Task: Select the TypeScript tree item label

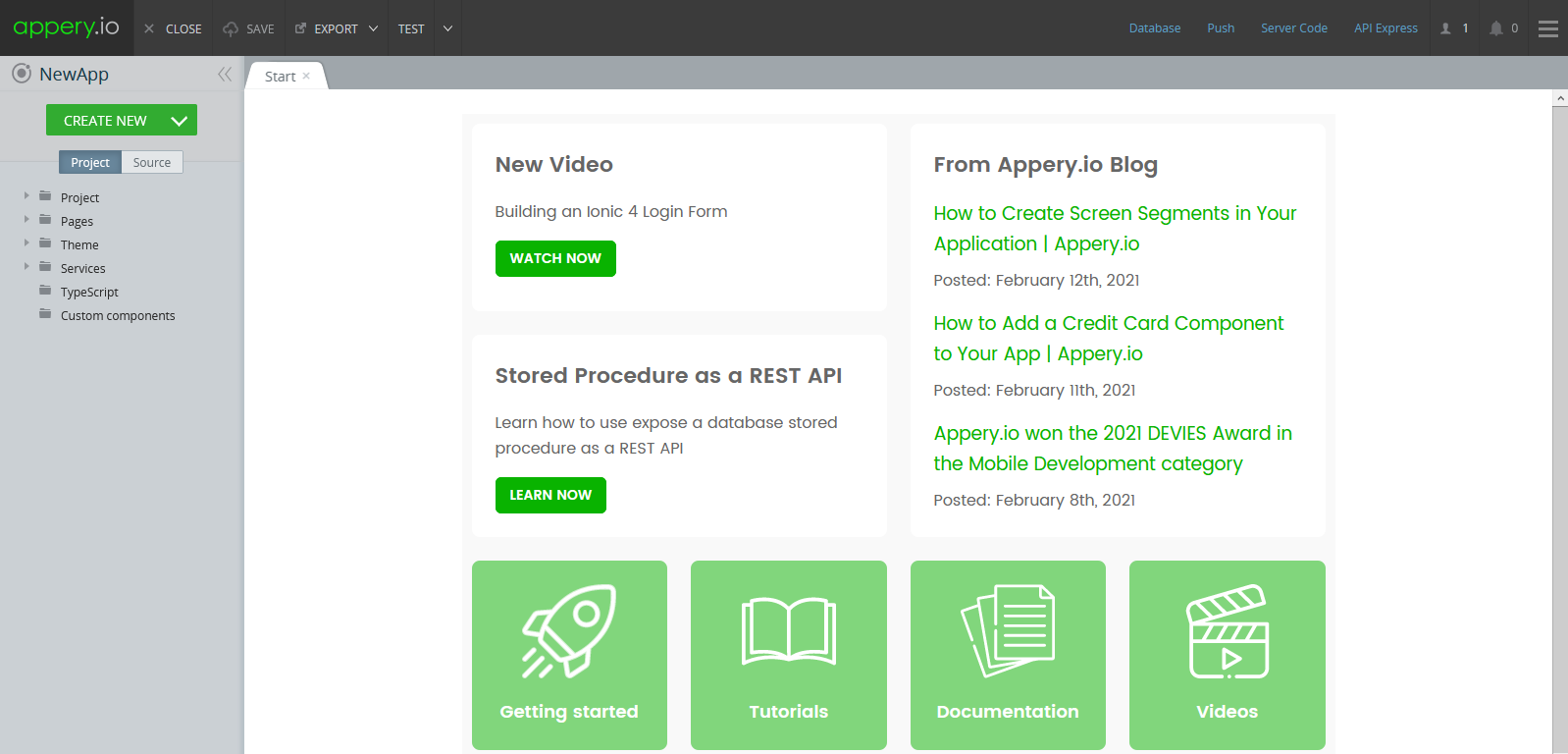Action: (89, 292)
